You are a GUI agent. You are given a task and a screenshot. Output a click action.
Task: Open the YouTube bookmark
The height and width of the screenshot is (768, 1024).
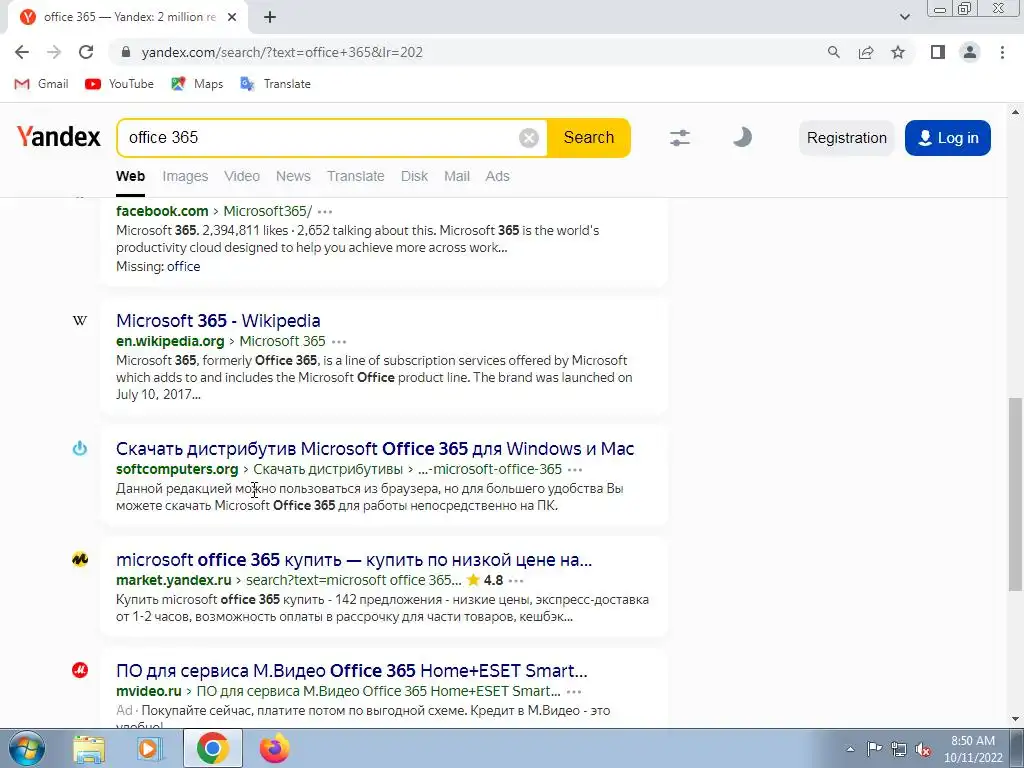(x=120, y=84)
